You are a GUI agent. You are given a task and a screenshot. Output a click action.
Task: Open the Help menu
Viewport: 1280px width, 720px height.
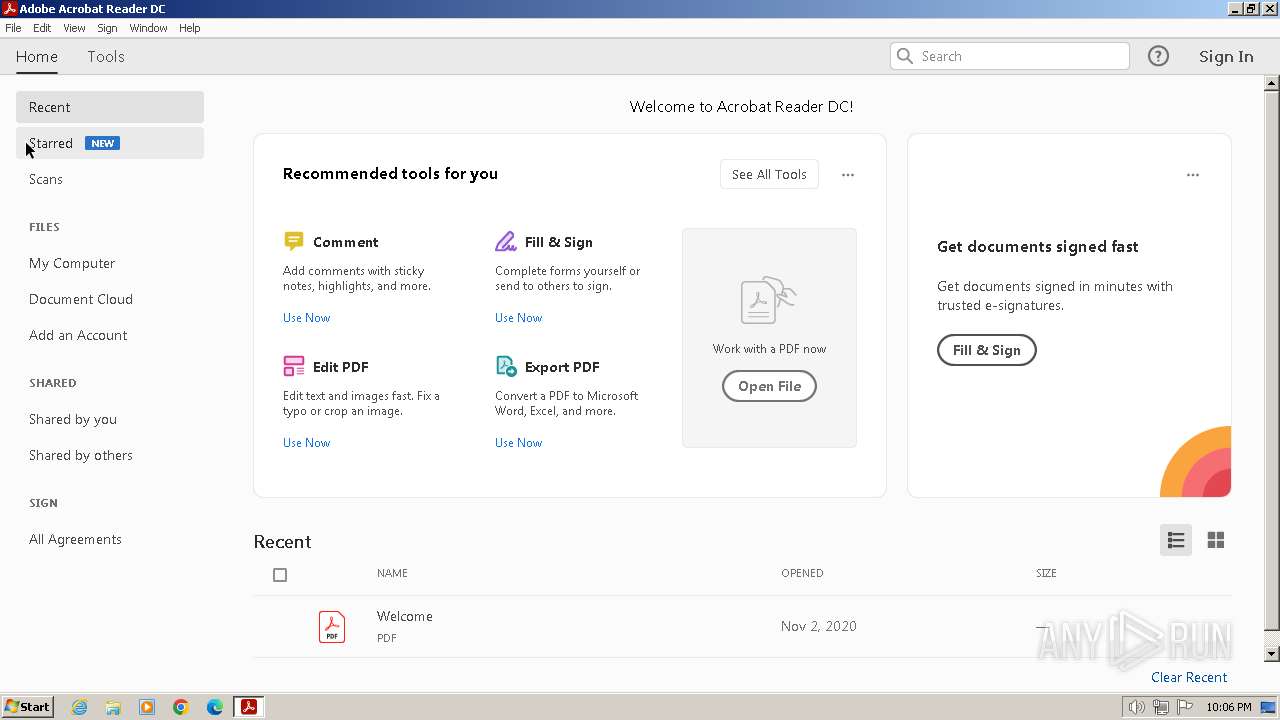point(190,28)
